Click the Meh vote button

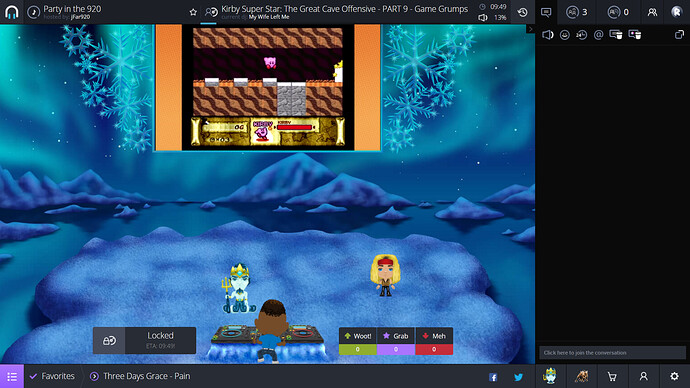434,341
